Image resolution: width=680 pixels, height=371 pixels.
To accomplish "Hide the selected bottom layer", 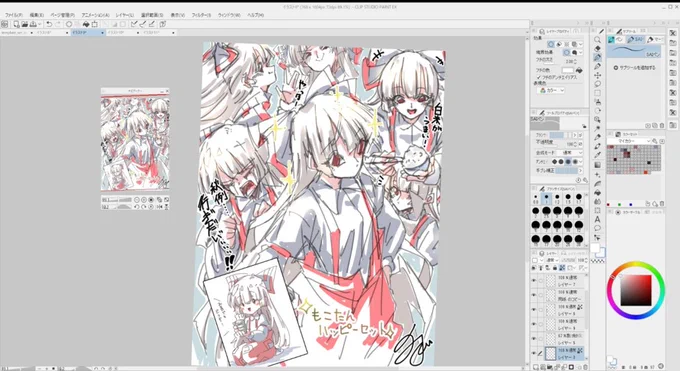I will 534,353.
